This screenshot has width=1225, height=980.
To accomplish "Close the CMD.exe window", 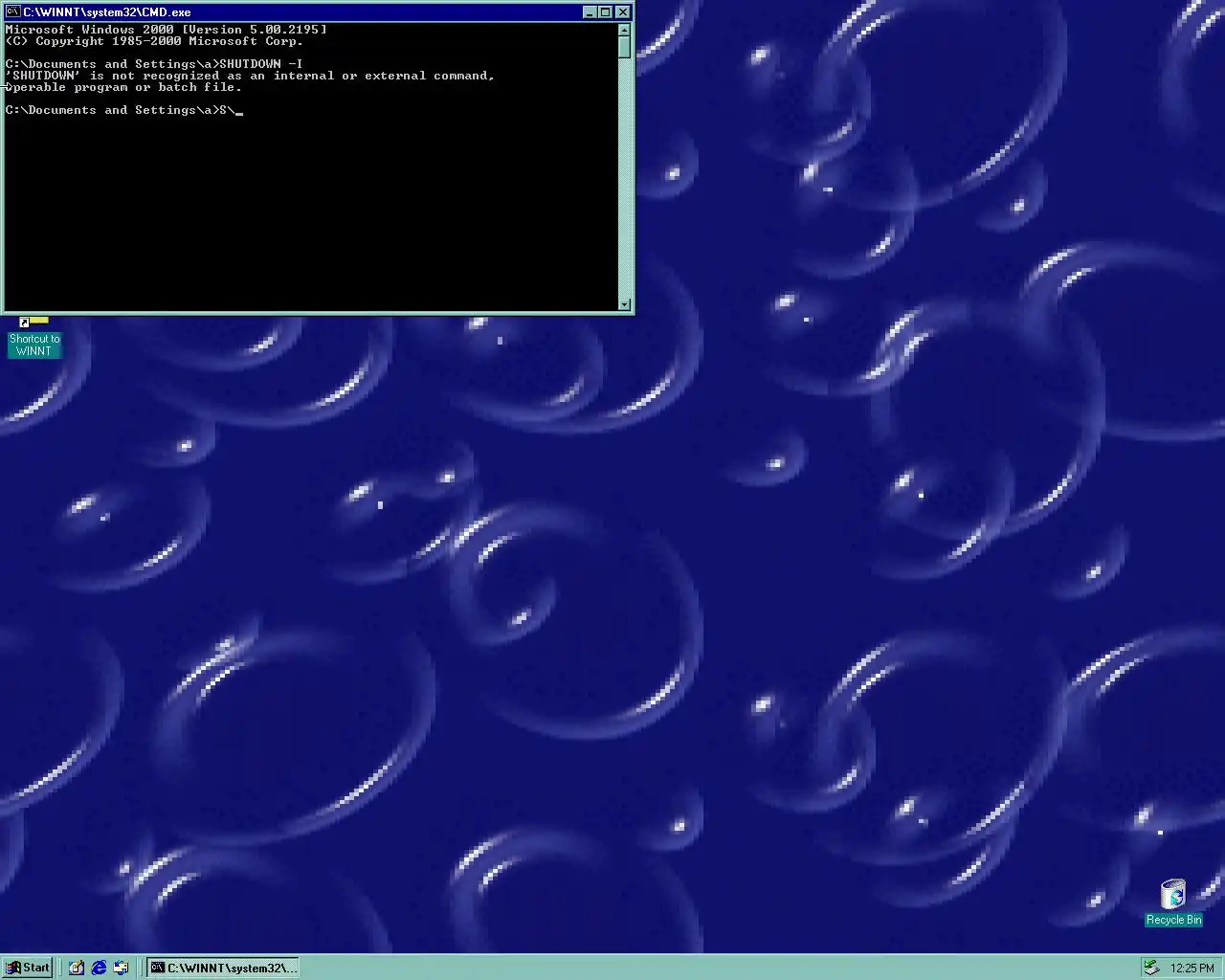I will point(622,12).
